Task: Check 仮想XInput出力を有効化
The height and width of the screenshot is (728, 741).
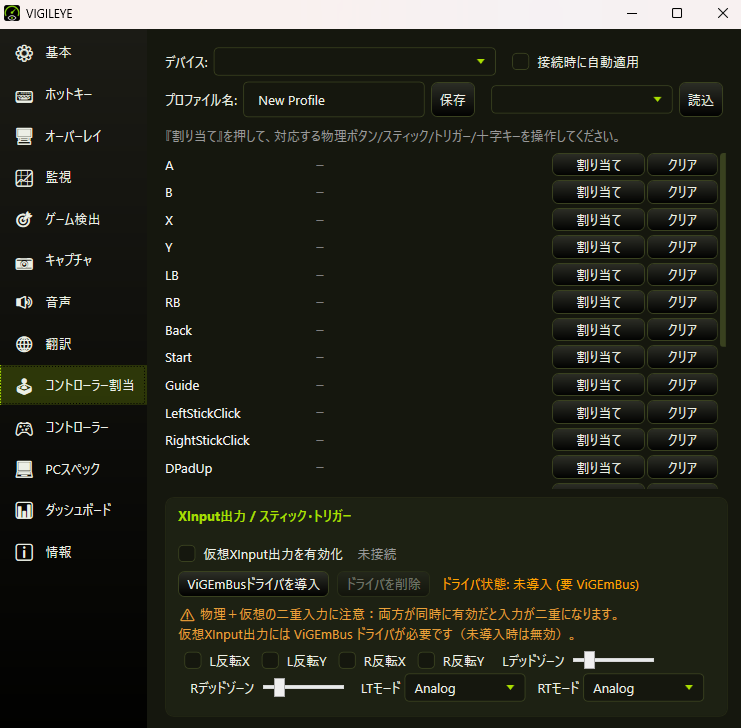Action: point(187,554)
